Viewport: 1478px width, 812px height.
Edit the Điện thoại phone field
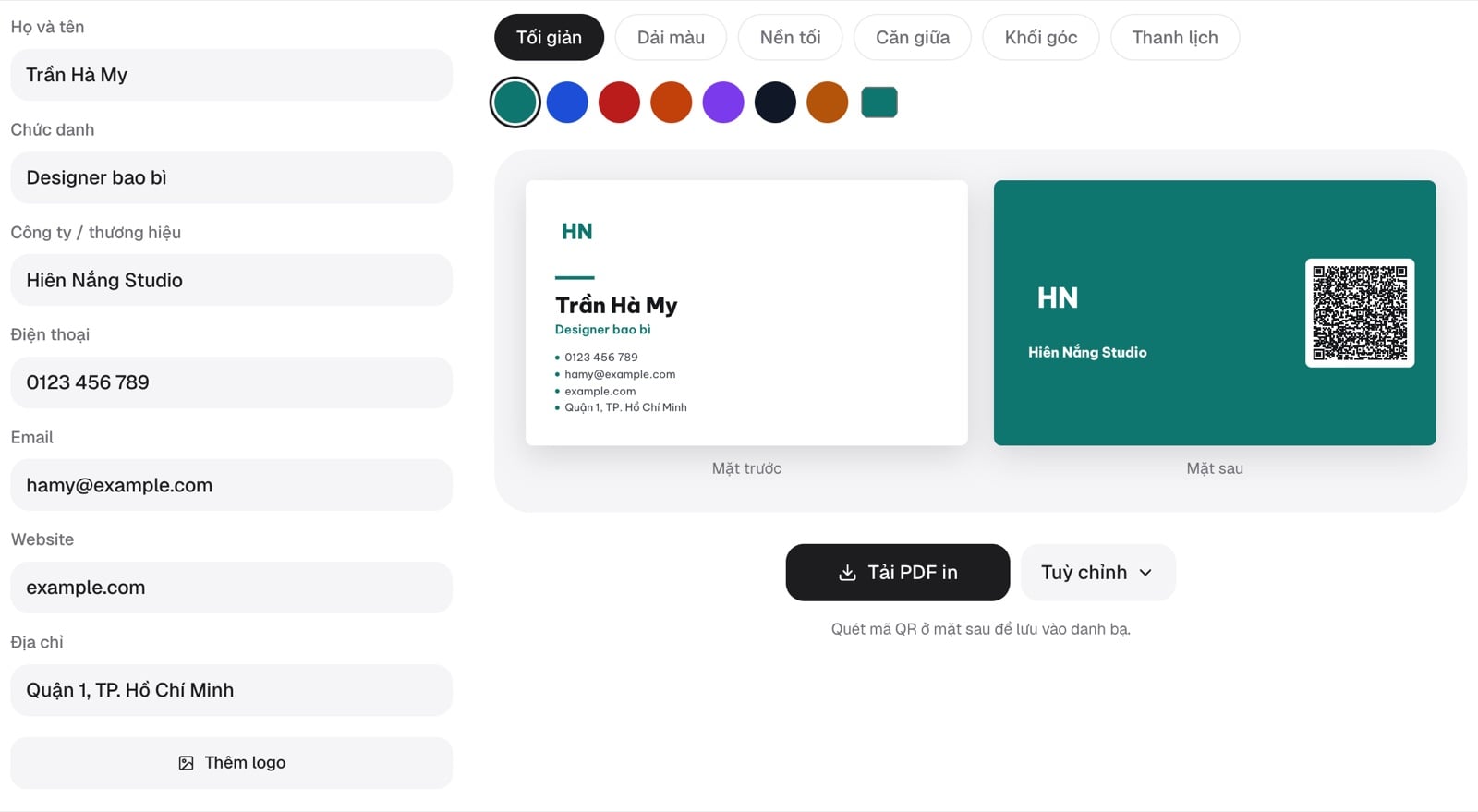(x=231, y=382)
